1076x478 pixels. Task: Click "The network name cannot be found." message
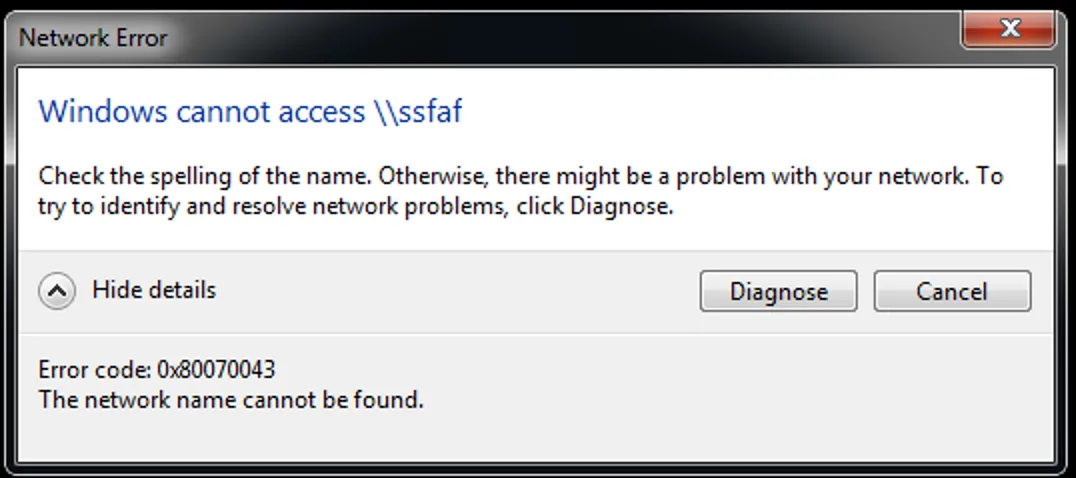tap(231, 400)
